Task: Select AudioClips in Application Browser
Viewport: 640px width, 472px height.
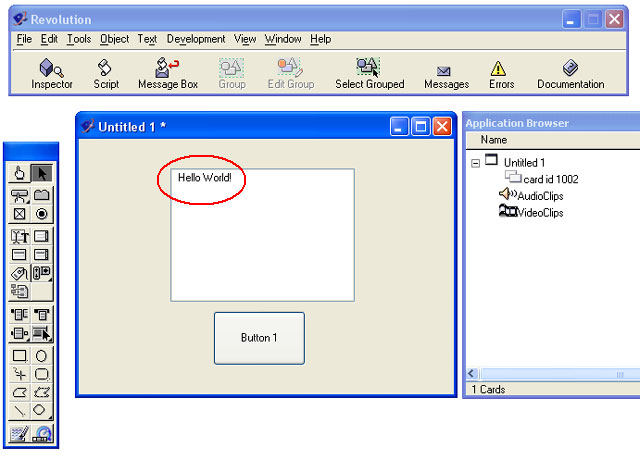Action: (x=540, y=196)
